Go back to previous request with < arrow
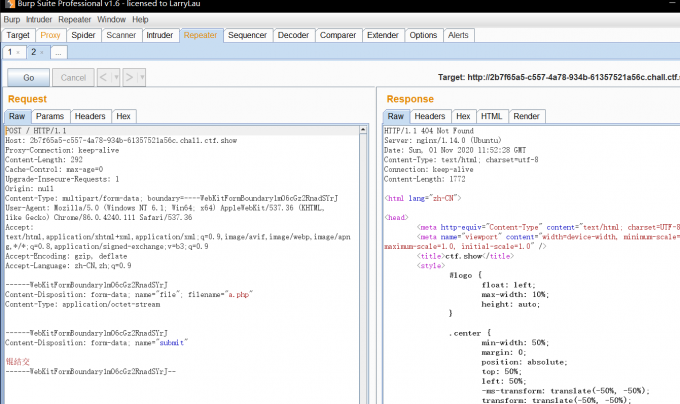680x404 pixels. (103, 78)
